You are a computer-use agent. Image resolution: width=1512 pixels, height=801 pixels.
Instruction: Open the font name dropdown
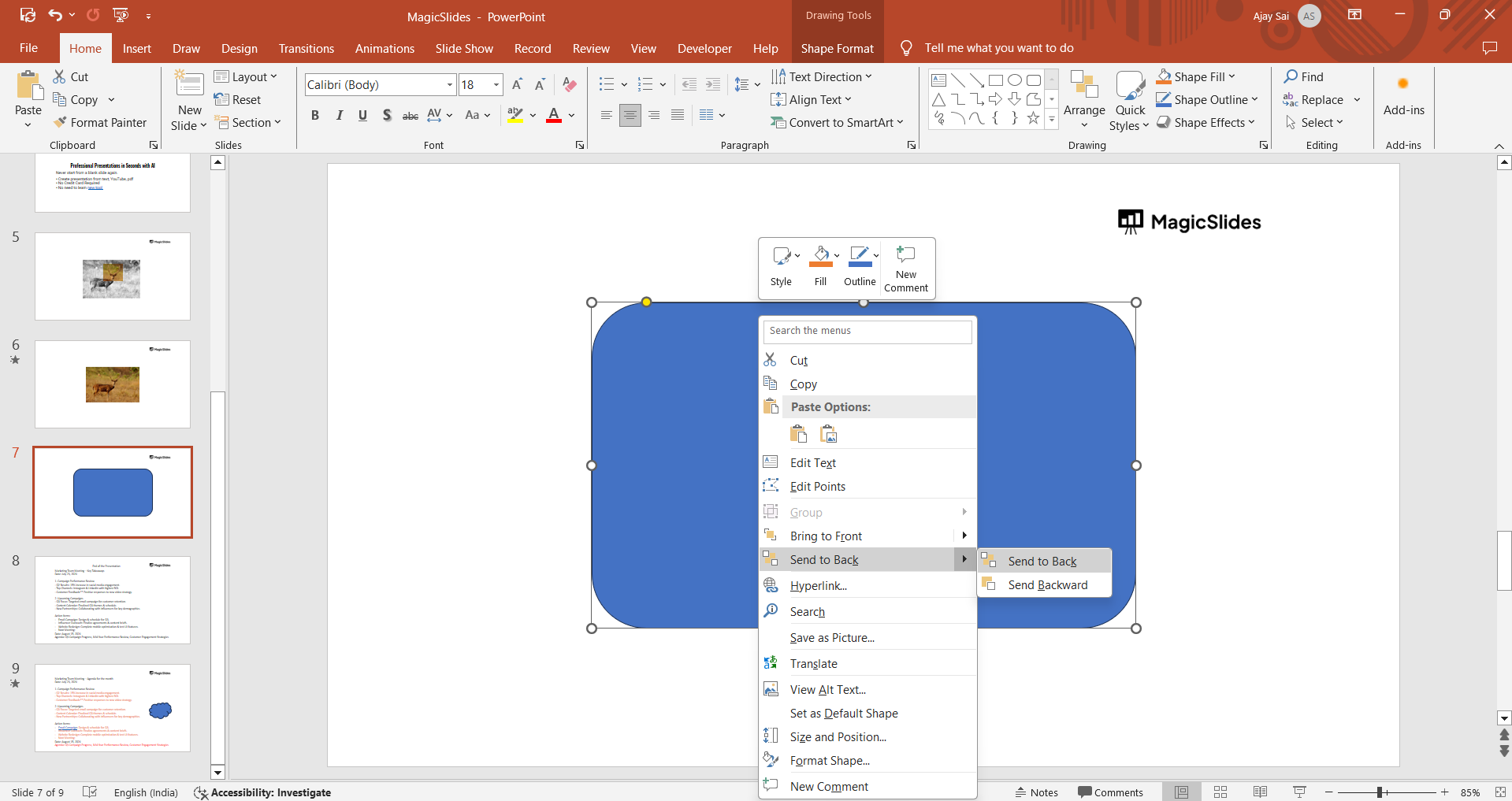[x=449, y=84]
